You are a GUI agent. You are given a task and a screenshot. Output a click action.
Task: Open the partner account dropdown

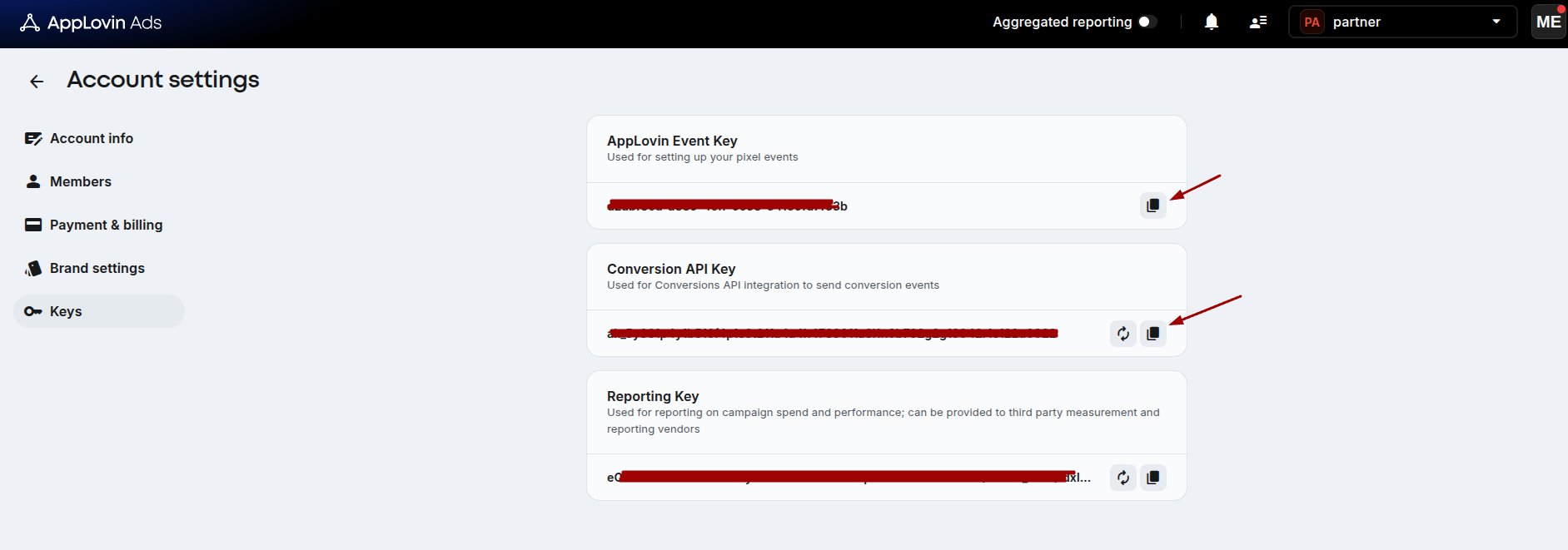coord(1402,22)
